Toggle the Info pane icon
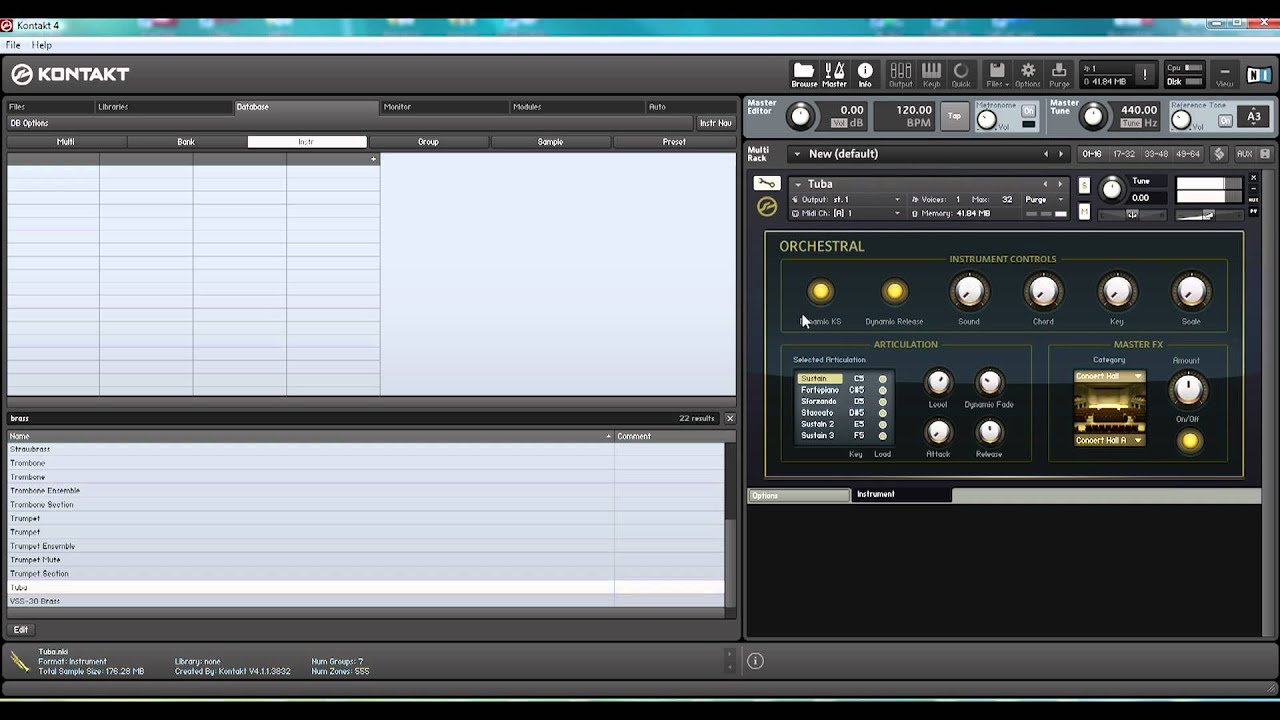The width and height of the screenshot is (1280, 720). [865, 74]
